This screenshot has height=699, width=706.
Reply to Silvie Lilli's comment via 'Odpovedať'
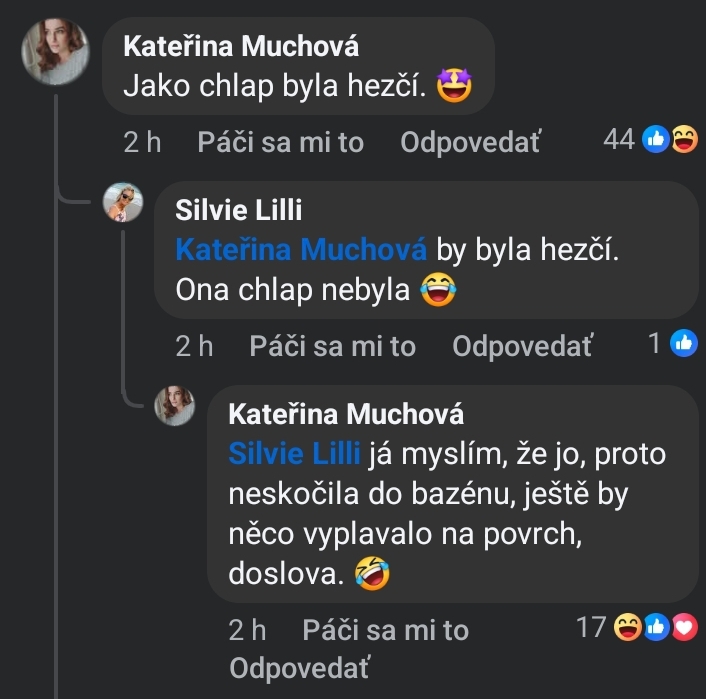[x=522, y=346]
